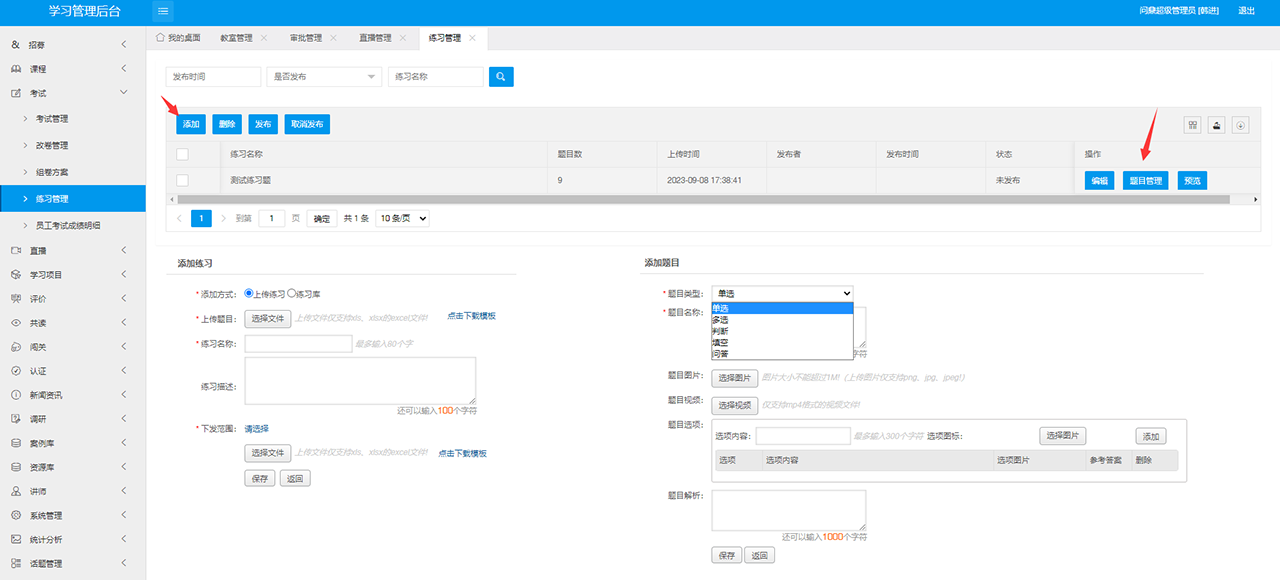
Task: Focus the 练习名称 search field
Action: click(x=436, y=77)
